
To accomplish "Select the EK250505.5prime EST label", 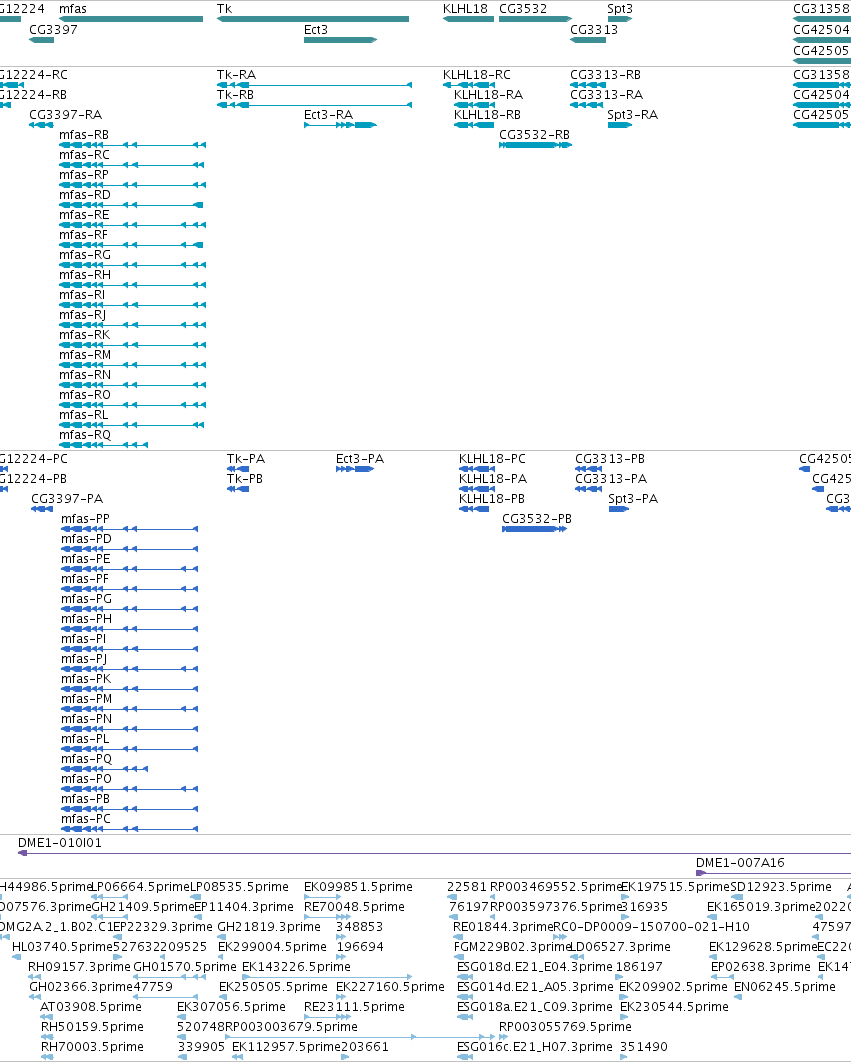I will pyautogui.click(x=273, y=987).
